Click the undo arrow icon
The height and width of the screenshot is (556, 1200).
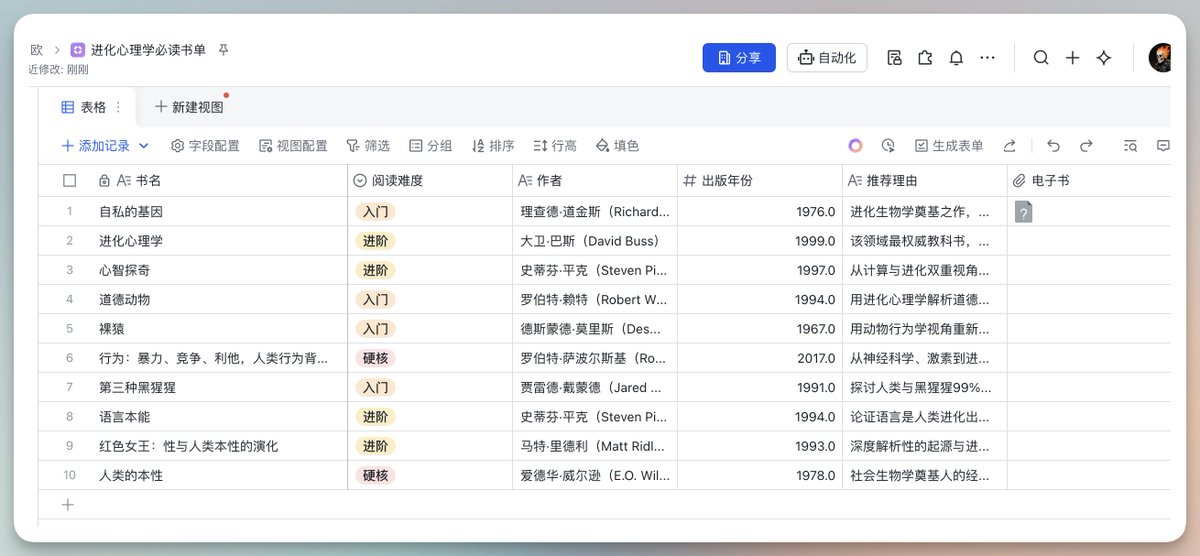click(1054, 146)
